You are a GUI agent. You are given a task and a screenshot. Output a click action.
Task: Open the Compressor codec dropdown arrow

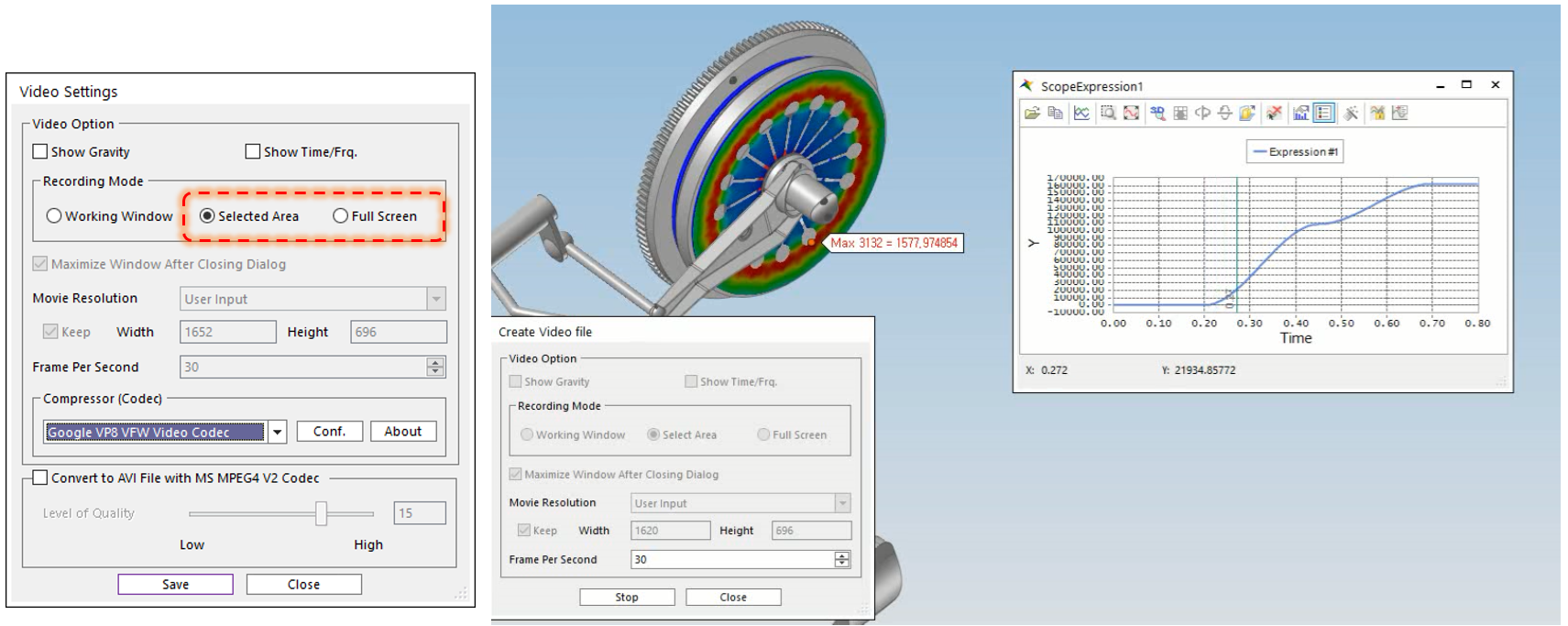tap(278, 432)
